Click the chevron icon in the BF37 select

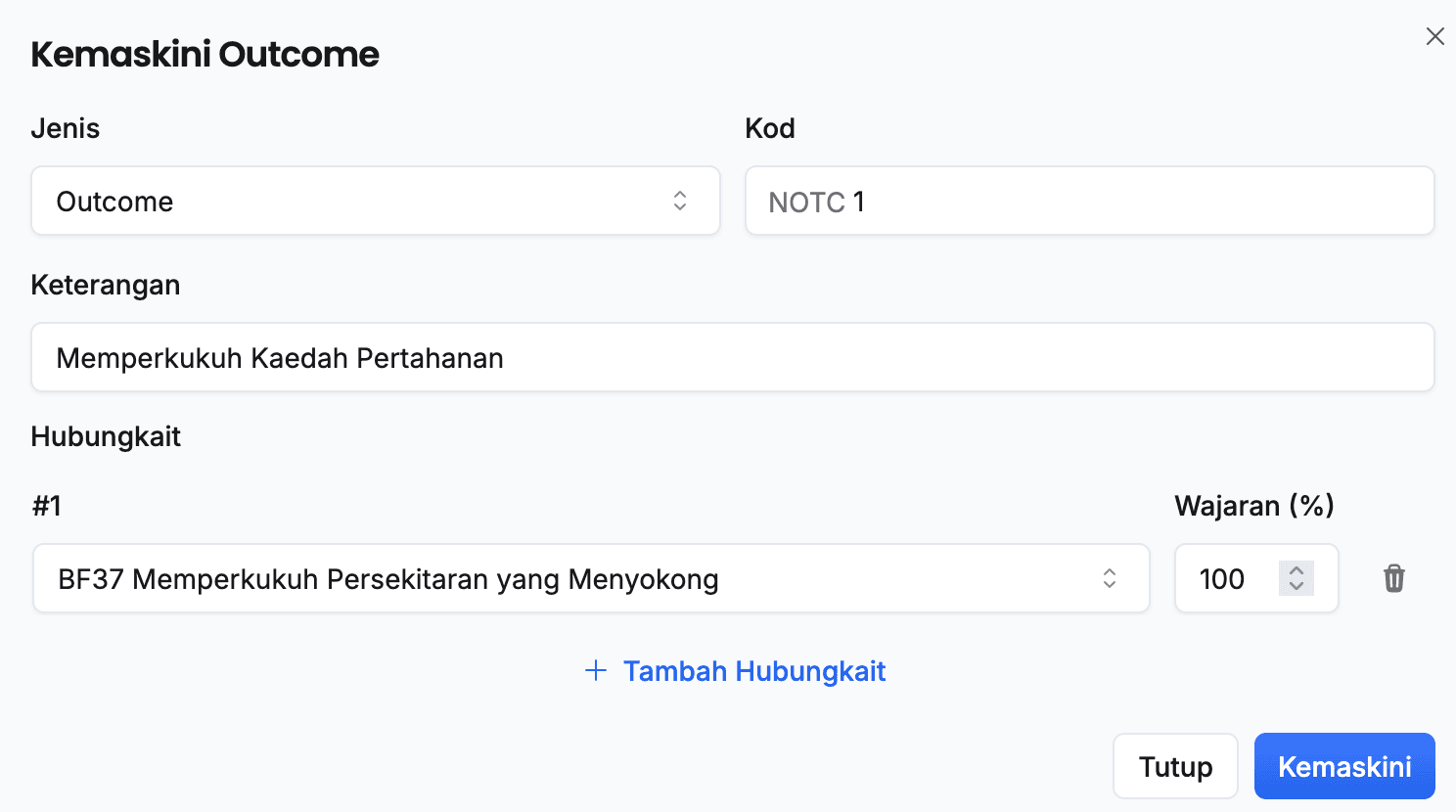point(1109,578)
